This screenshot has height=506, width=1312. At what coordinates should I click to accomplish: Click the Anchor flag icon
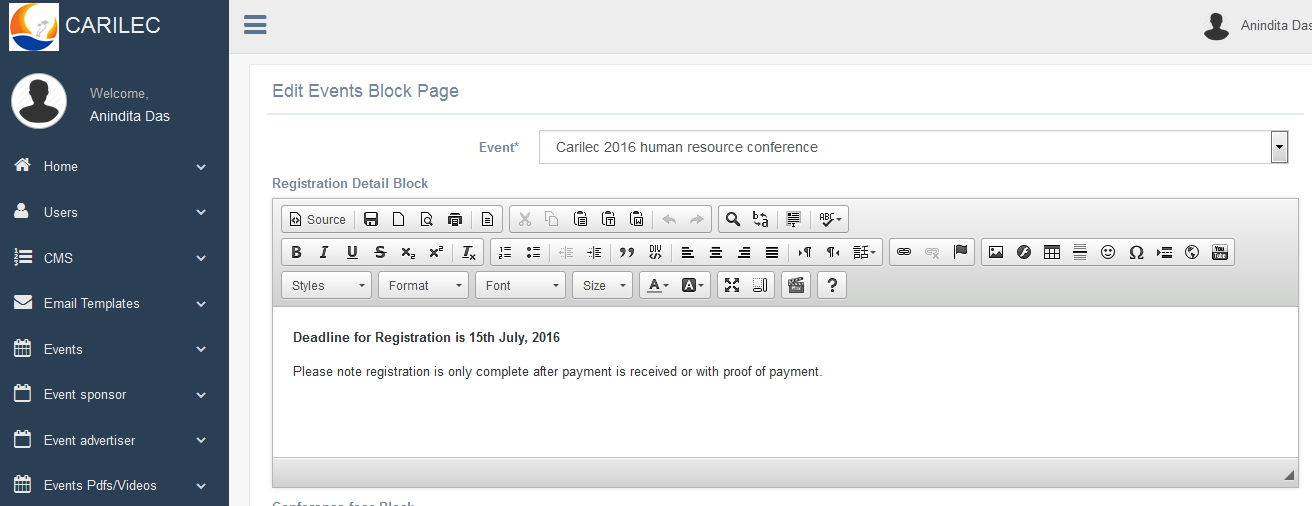tap(960, 252)
